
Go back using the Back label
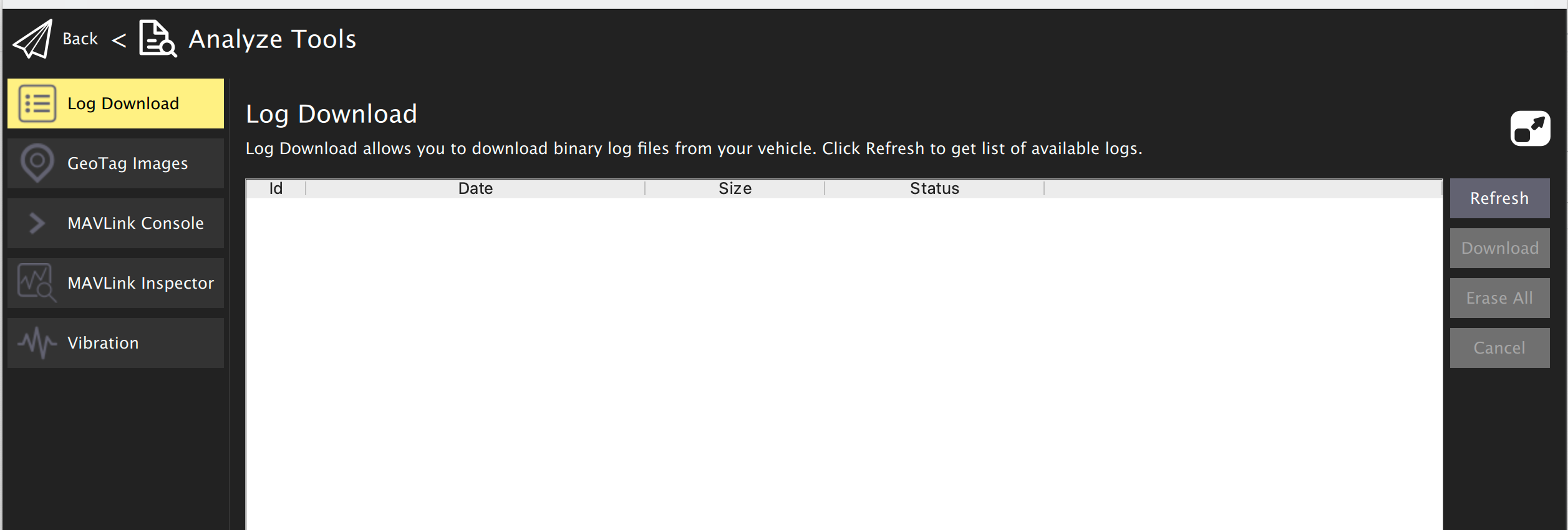(x=80, y=39)
